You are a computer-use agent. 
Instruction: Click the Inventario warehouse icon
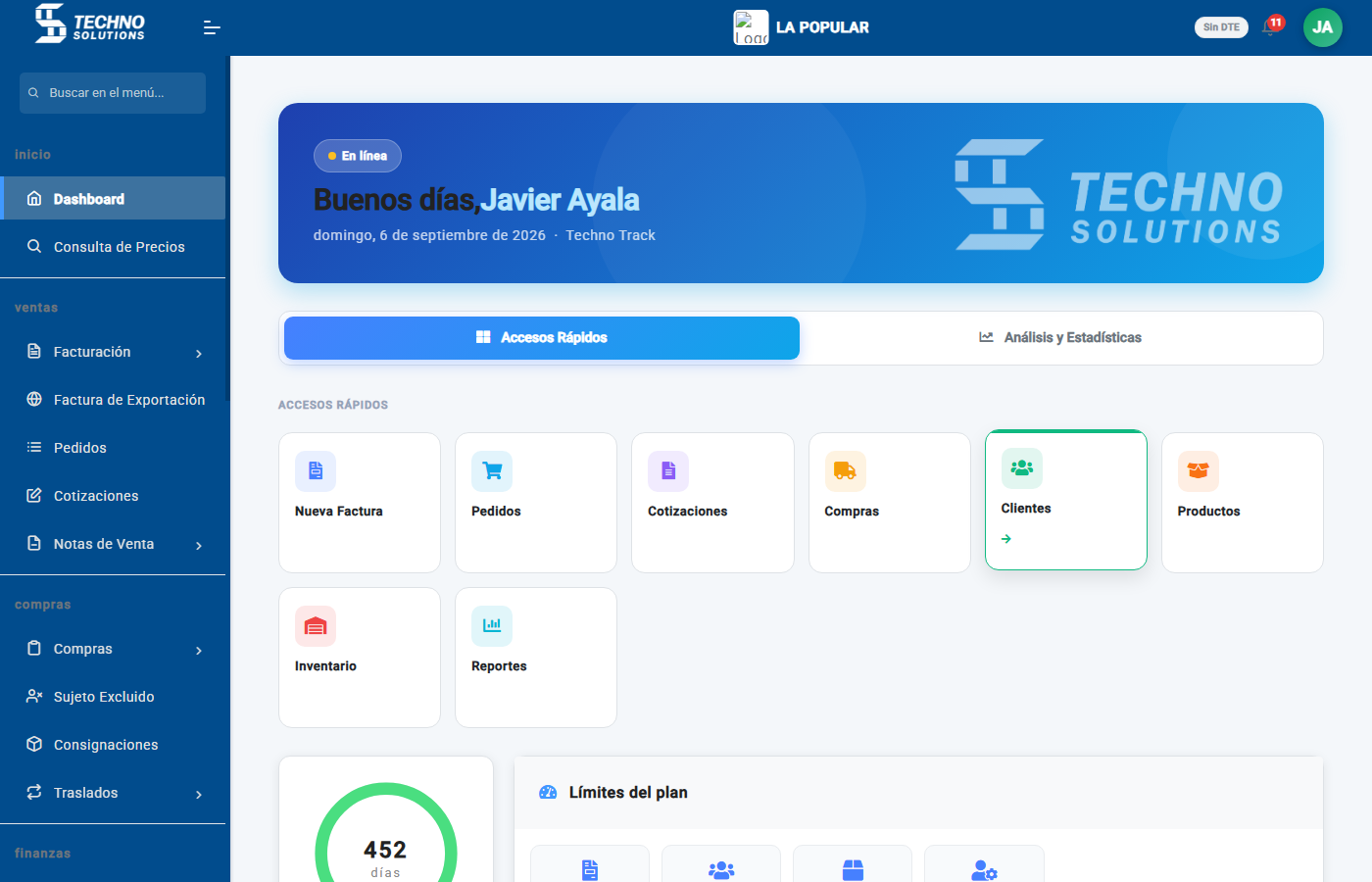tap(316, 626)
